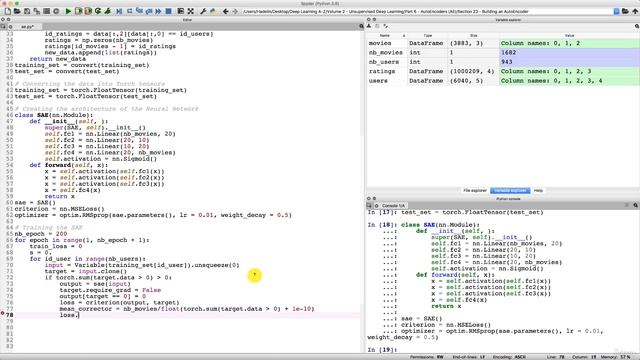Sort variables by Value column header
640x360 pixels.
click(569, 36)
